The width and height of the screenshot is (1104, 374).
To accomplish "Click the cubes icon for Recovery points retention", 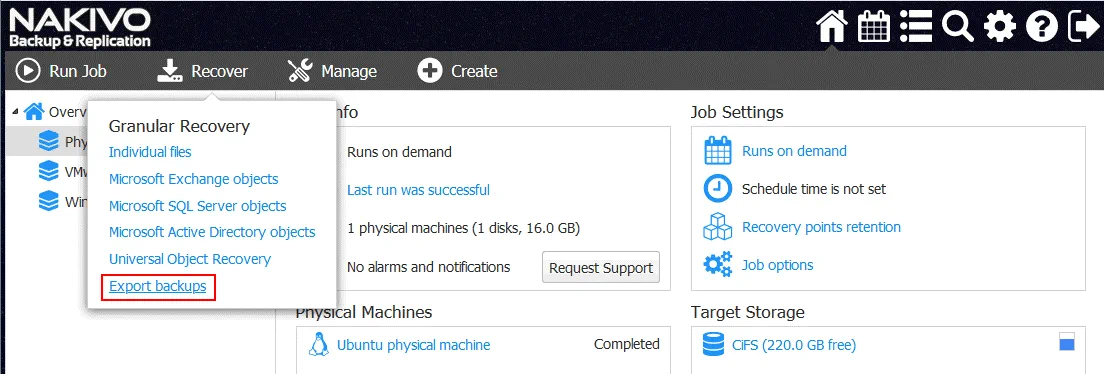I will pos(718,227).
